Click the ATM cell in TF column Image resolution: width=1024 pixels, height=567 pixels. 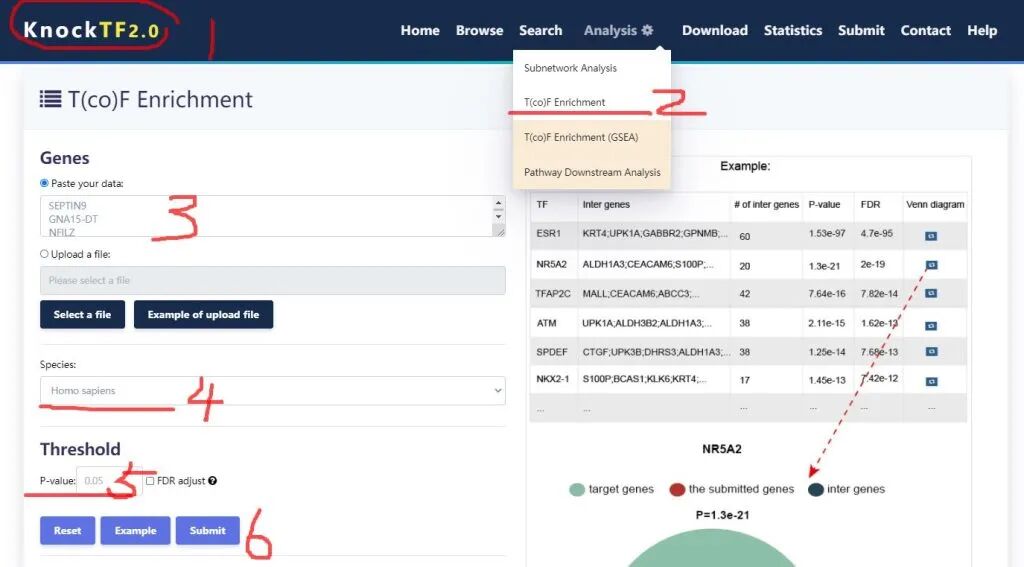click(x=546, y=323)
